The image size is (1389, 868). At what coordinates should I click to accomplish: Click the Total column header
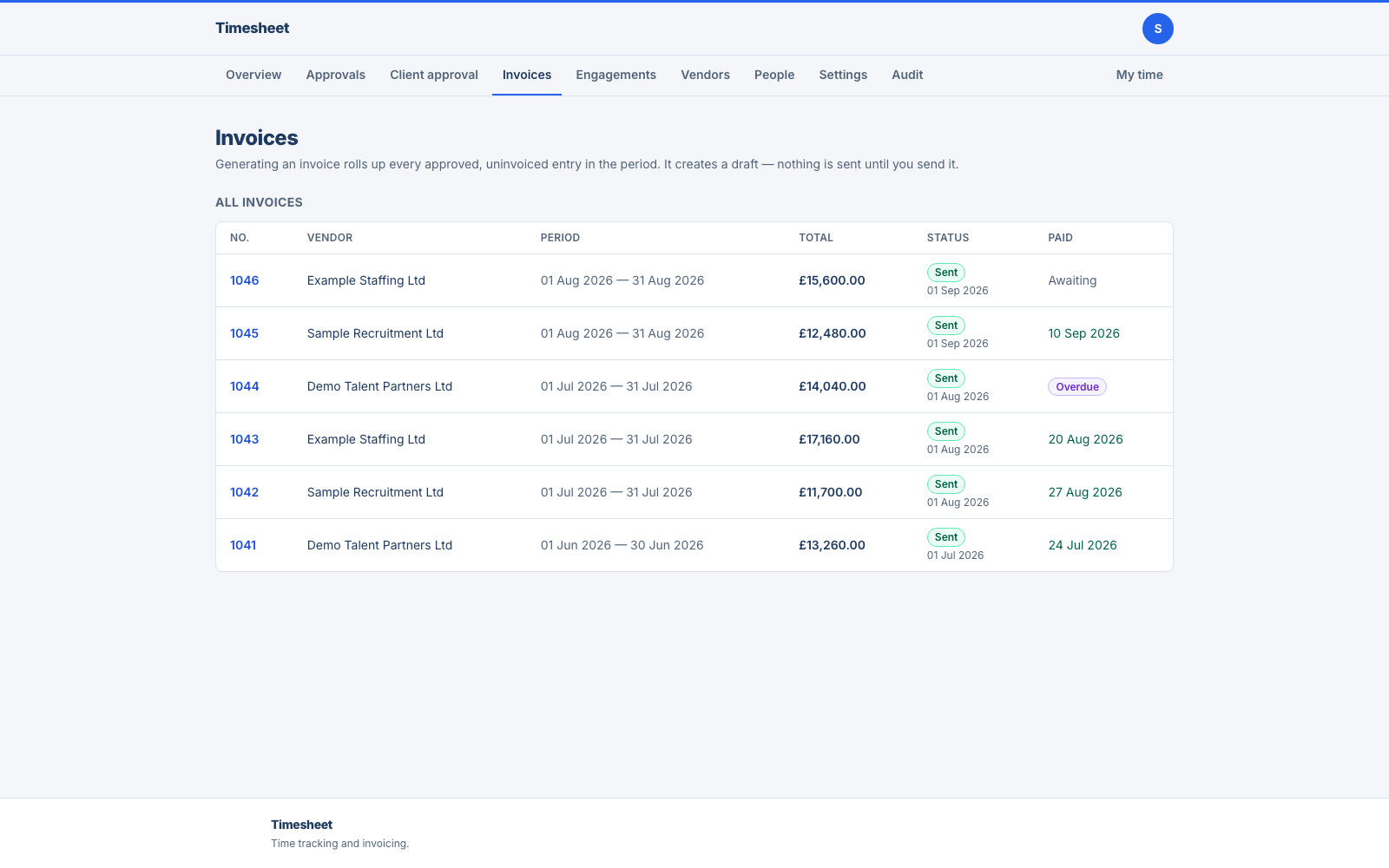coord(815,238)
